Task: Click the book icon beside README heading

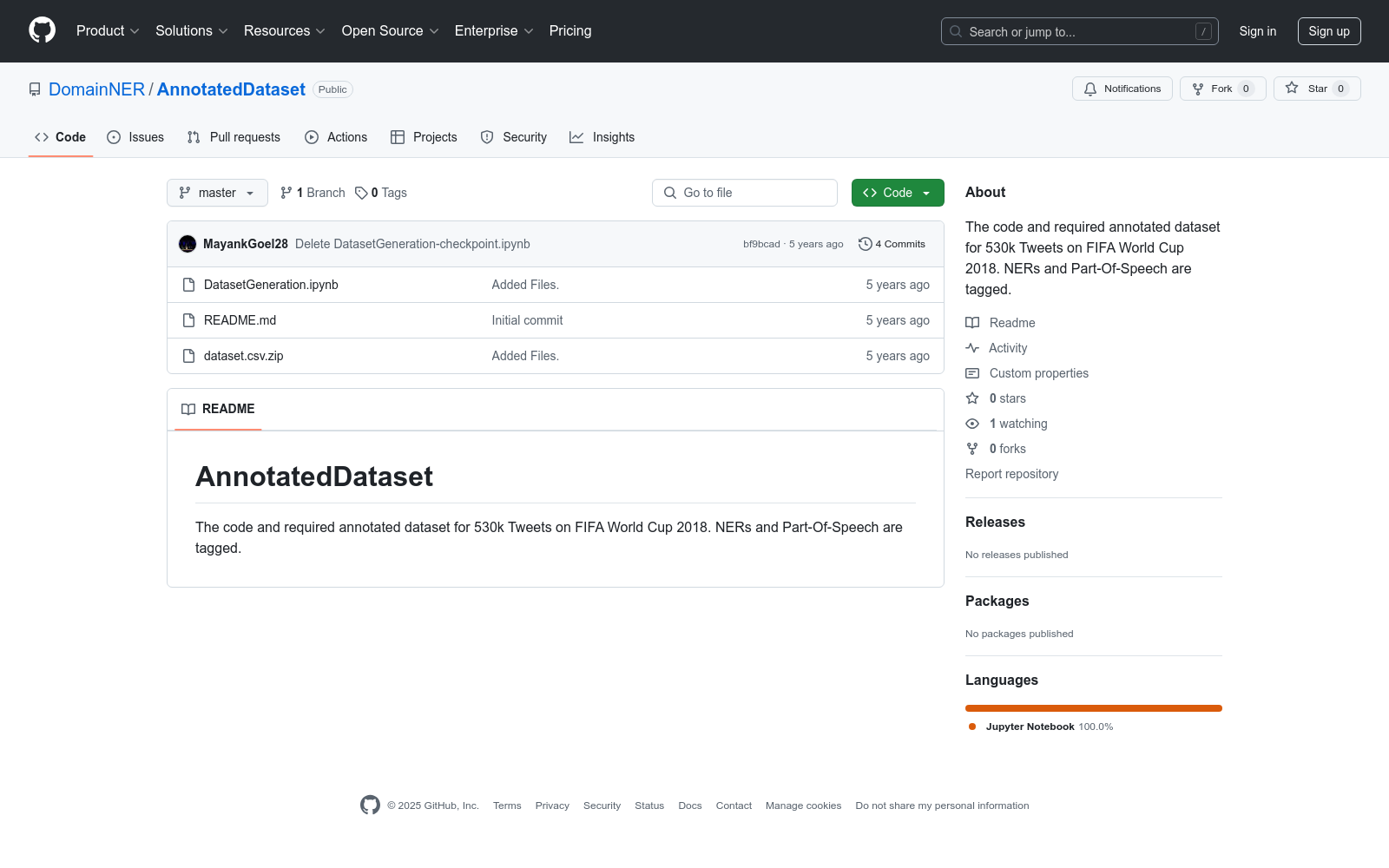Action: click(188, 409)
